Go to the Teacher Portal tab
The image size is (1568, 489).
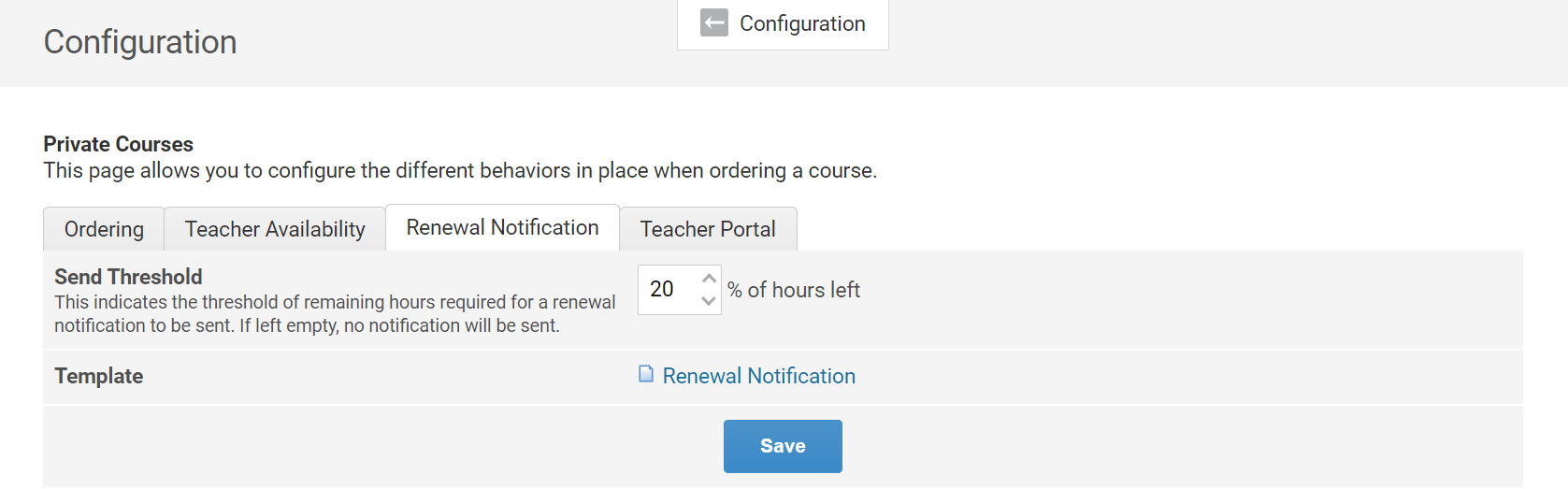(x=708, y=229)
